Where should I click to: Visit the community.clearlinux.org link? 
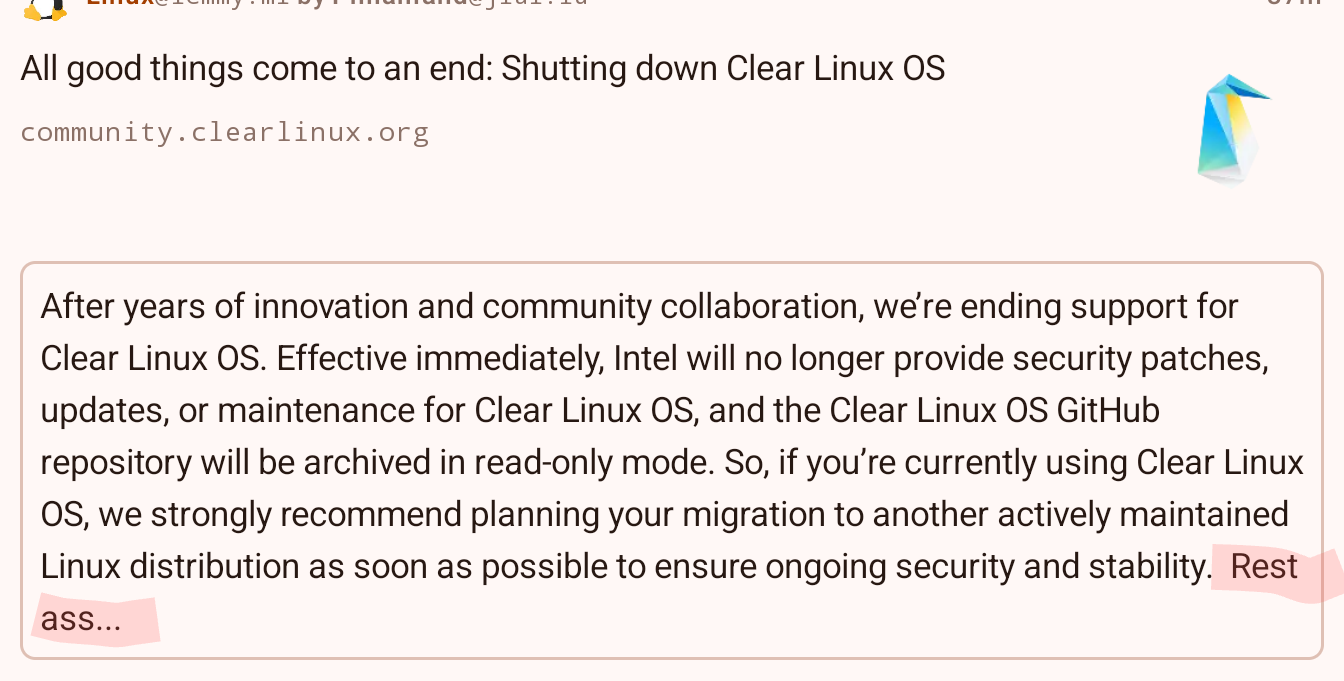[224, 132]
